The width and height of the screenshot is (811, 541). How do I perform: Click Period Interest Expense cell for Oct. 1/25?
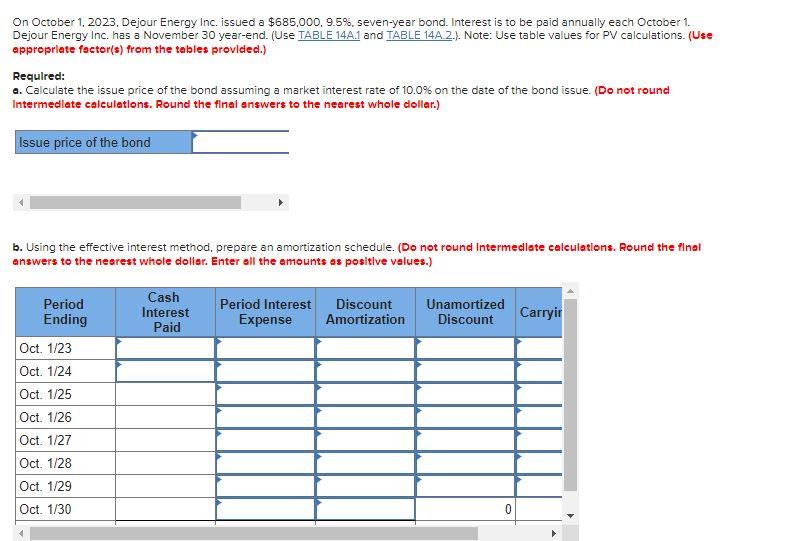coord(265,394)
